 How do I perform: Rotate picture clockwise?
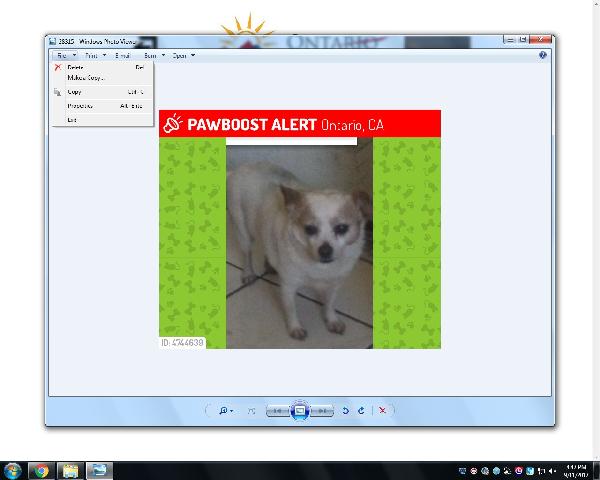tap(361, 411)
